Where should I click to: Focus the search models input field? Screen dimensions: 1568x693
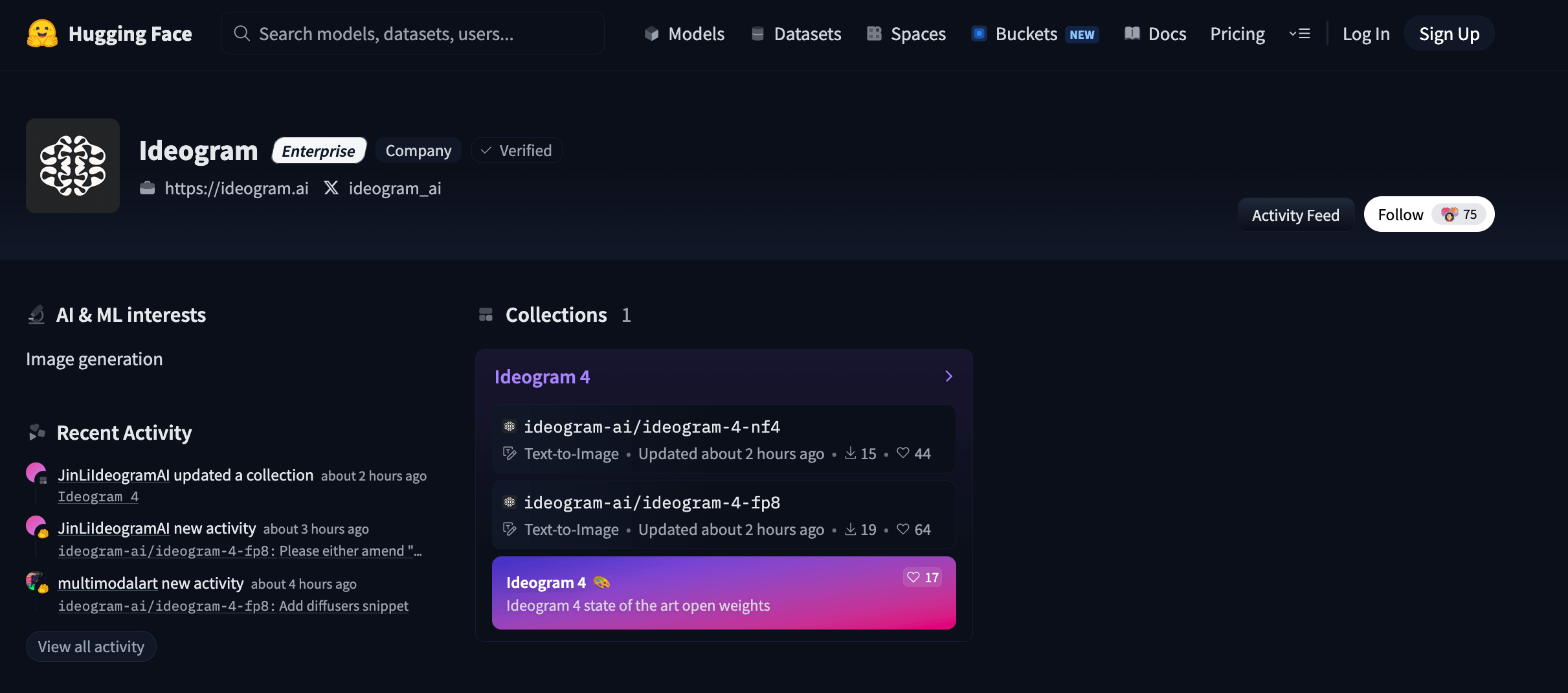[x=412, y=33]
